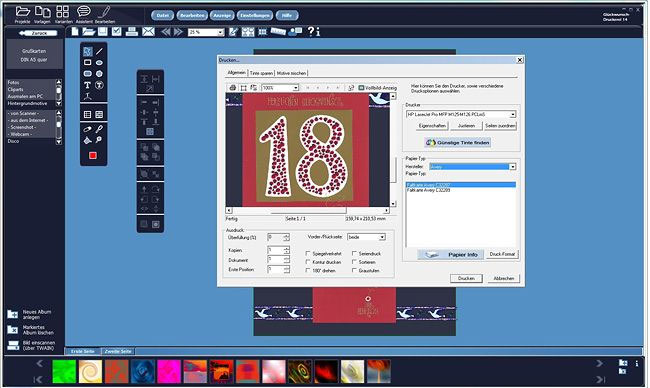The image size is (650, 388).
Task: Click the Assistent speech bubble icon
Action: pyautogui.click(x=84, y=11)
